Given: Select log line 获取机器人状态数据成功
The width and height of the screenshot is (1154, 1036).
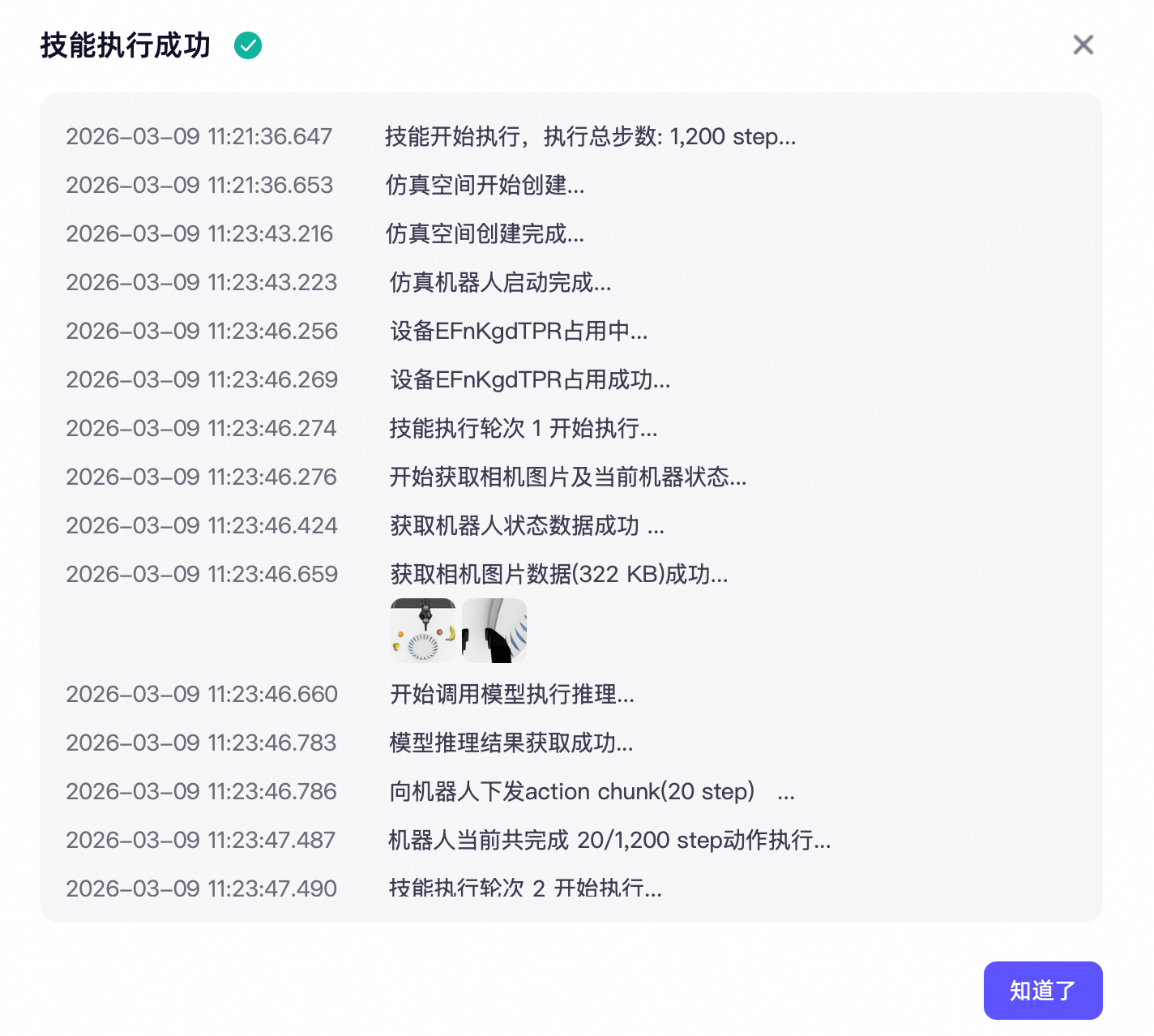Looking at the screenshot, I should point(527,525).
